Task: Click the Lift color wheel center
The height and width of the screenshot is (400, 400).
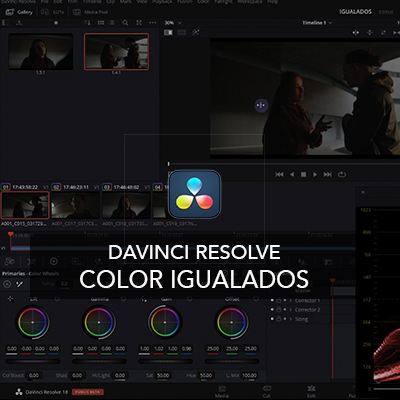Action: (32, 322)
